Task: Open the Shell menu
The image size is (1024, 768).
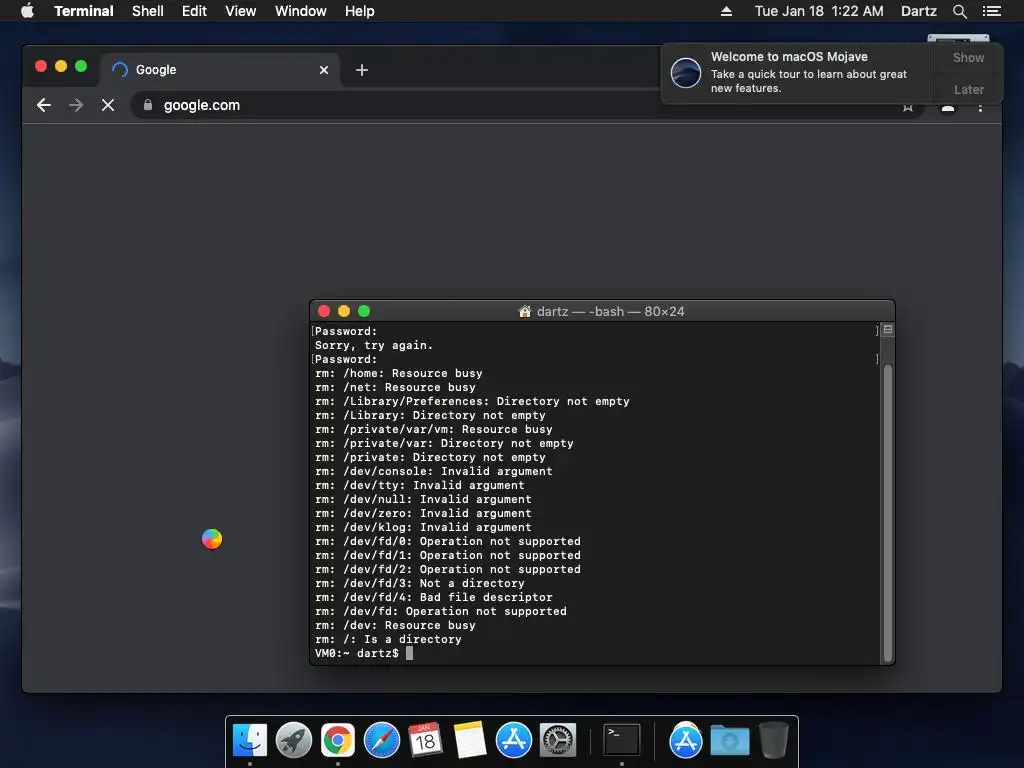Action: coord(148,11)
